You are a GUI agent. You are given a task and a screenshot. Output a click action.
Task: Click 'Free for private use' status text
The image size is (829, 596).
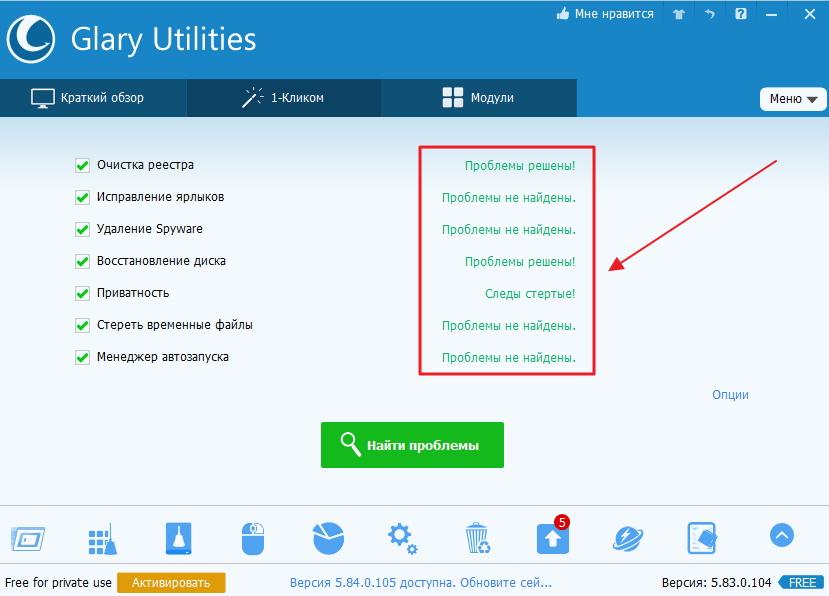58,583
